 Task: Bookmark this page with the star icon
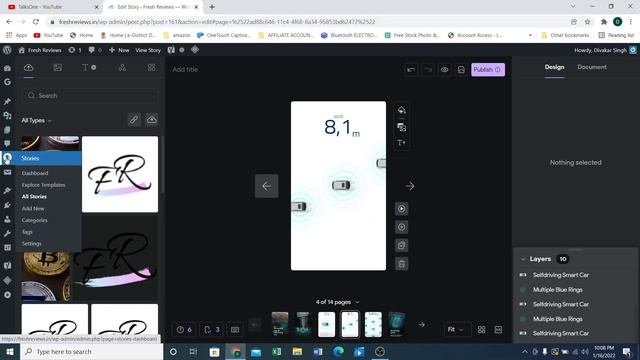click(587, 22)
